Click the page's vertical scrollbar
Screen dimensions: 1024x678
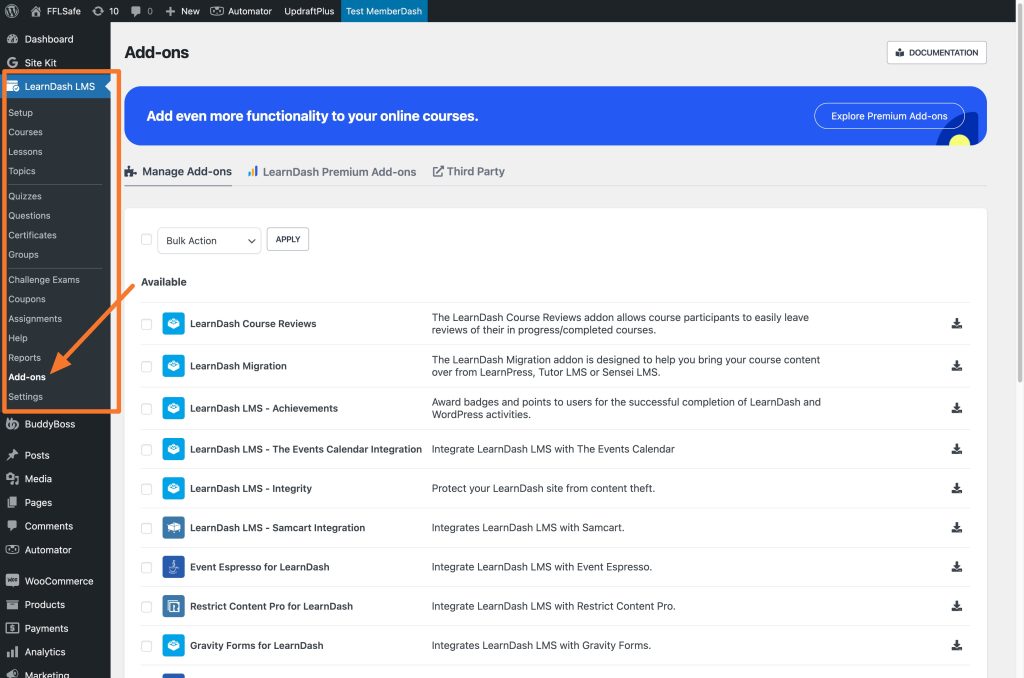pyautogui.click(x=1019, y=196)
